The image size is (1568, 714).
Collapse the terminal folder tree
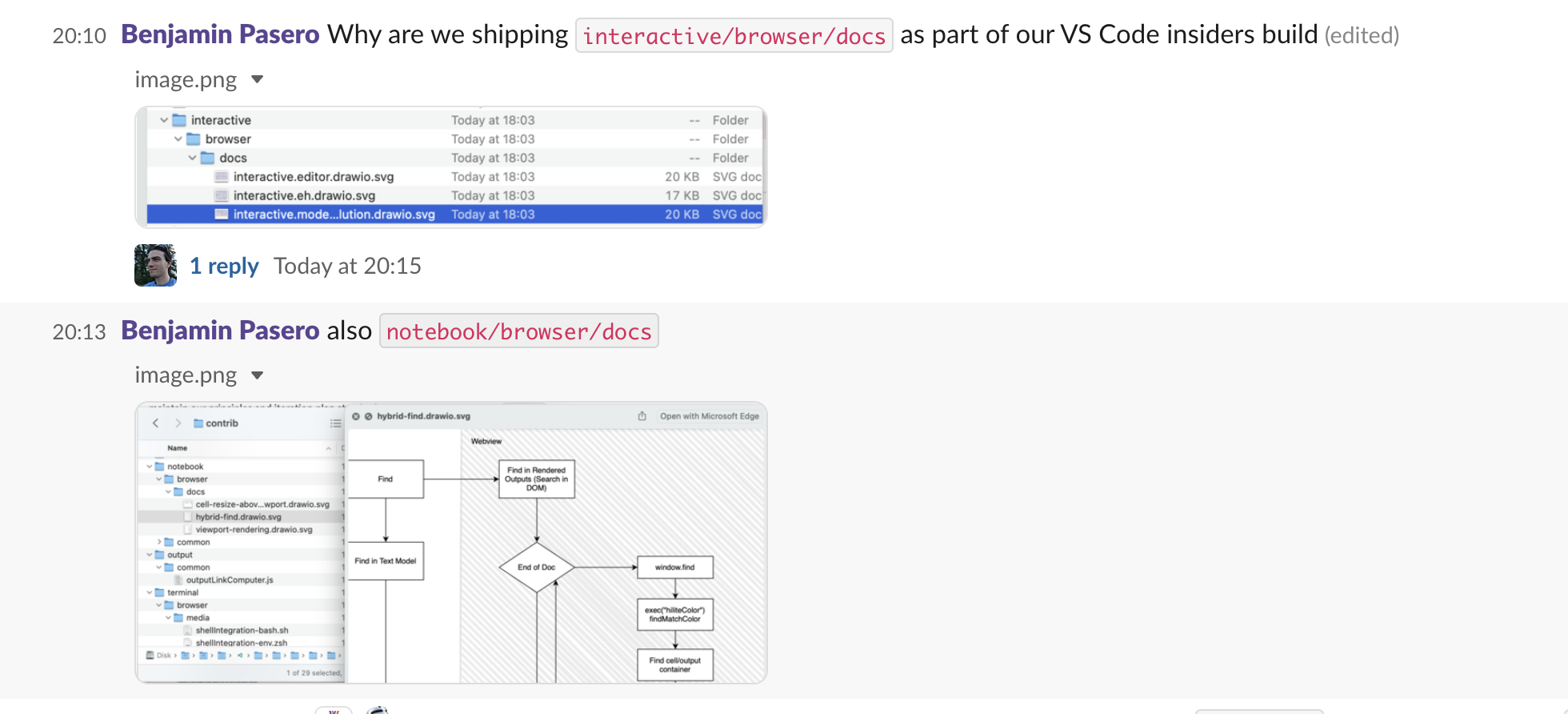coord(148,592)
